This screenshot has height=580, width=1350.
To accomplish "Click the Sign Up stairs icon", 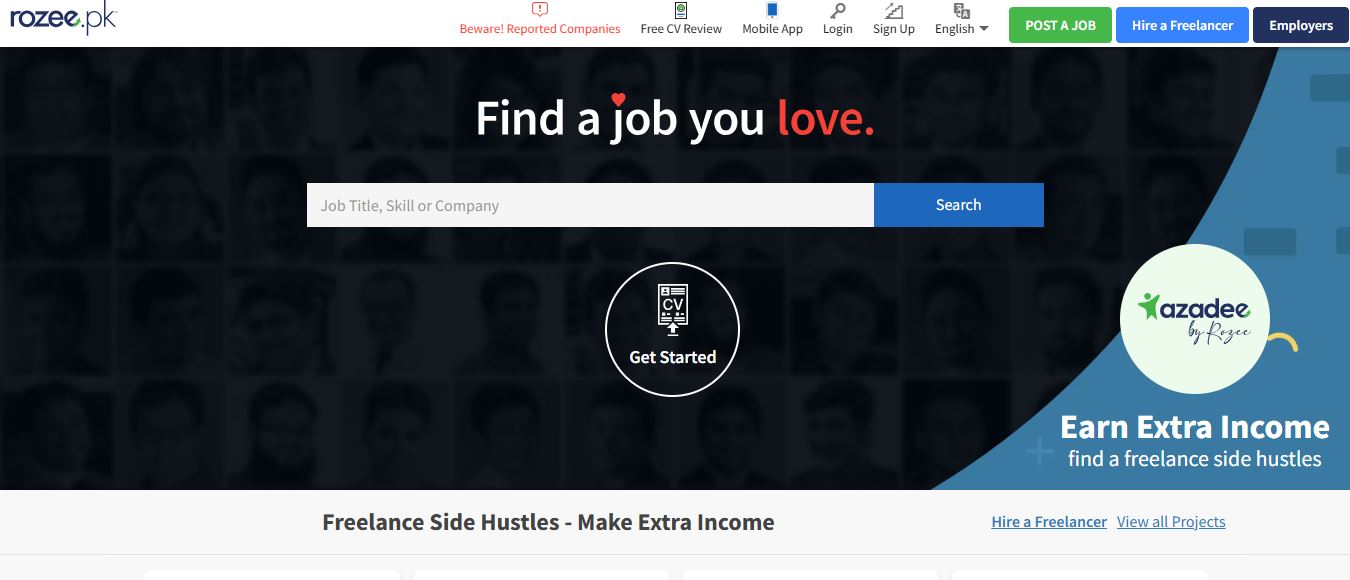I will (x=894, y=10).
